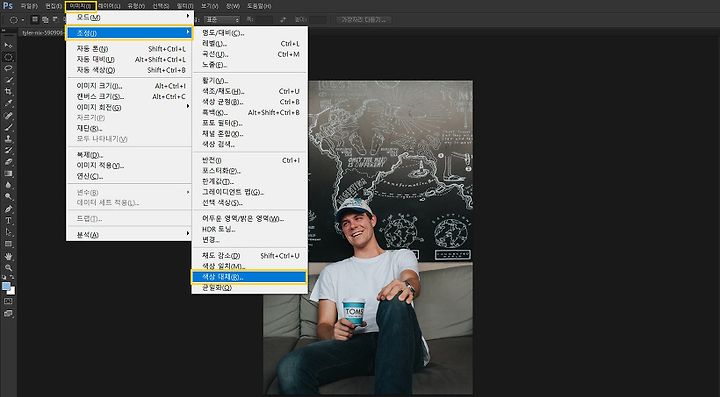
Task: Set the background color swatch
Action: pyautogui.click(x=11, y=291)
